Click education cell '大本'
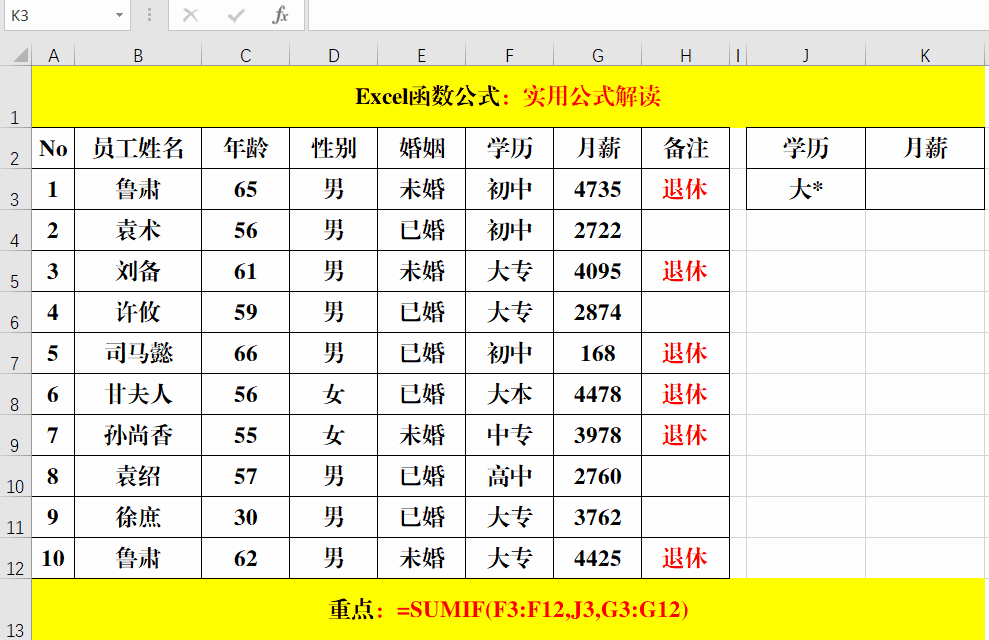989x640 pixels. (x=510, y=394)
